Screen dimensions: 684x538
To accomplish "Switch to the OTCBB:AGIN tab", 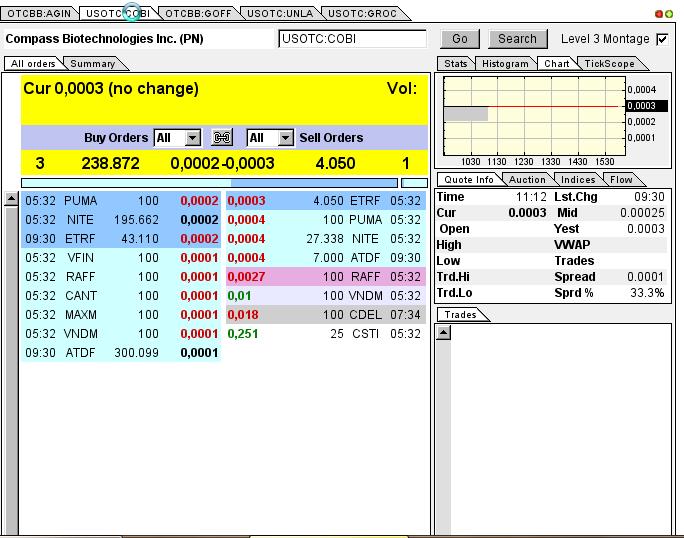I will click(x=39, y=14).
